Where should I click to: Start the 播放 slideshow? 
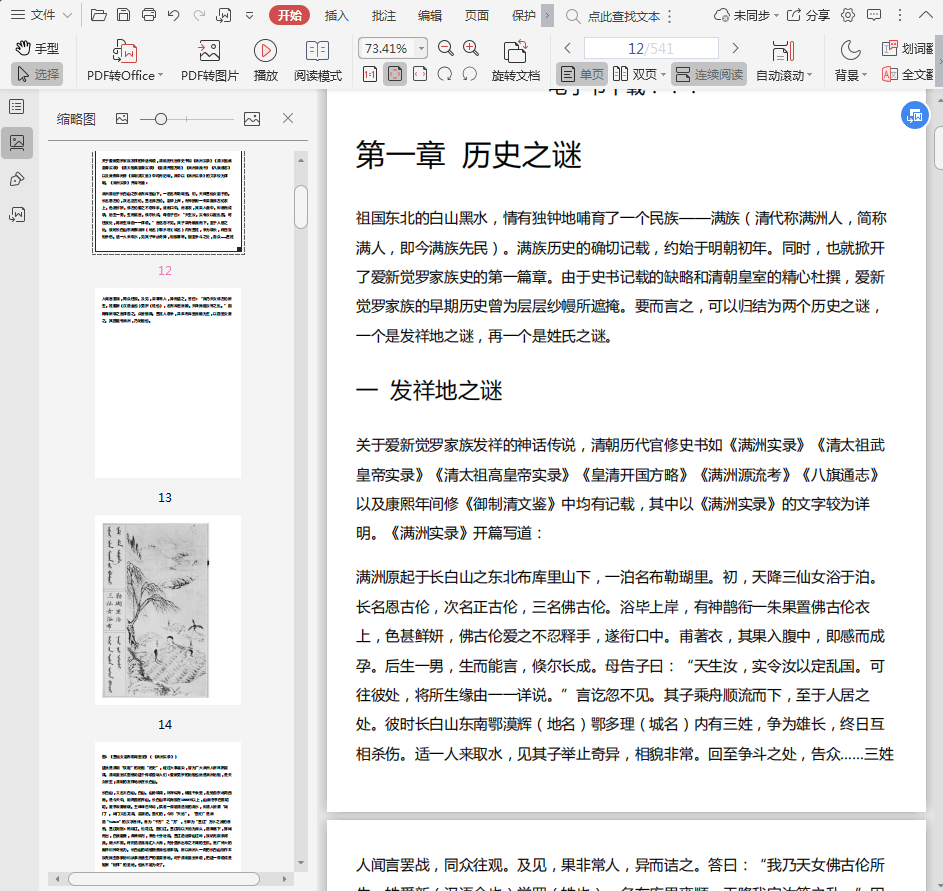coord(265,52)
